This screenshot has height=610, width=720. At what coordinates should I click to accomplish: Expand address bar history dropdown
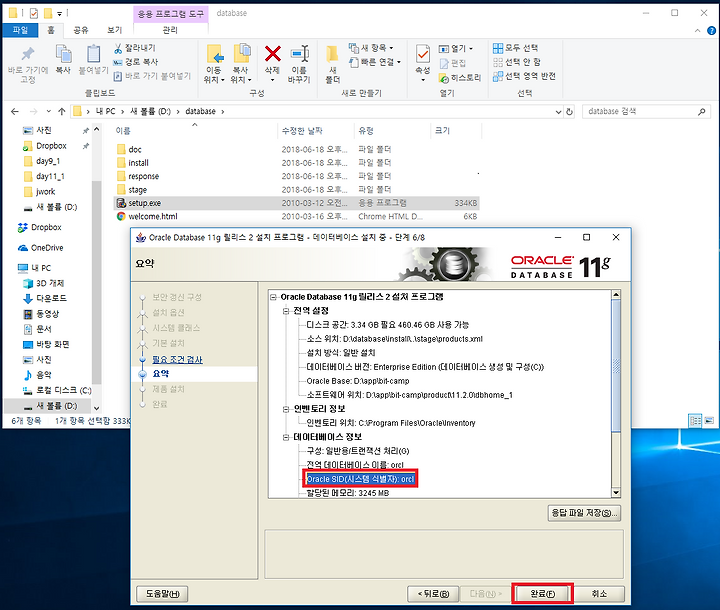pos(558,112)
